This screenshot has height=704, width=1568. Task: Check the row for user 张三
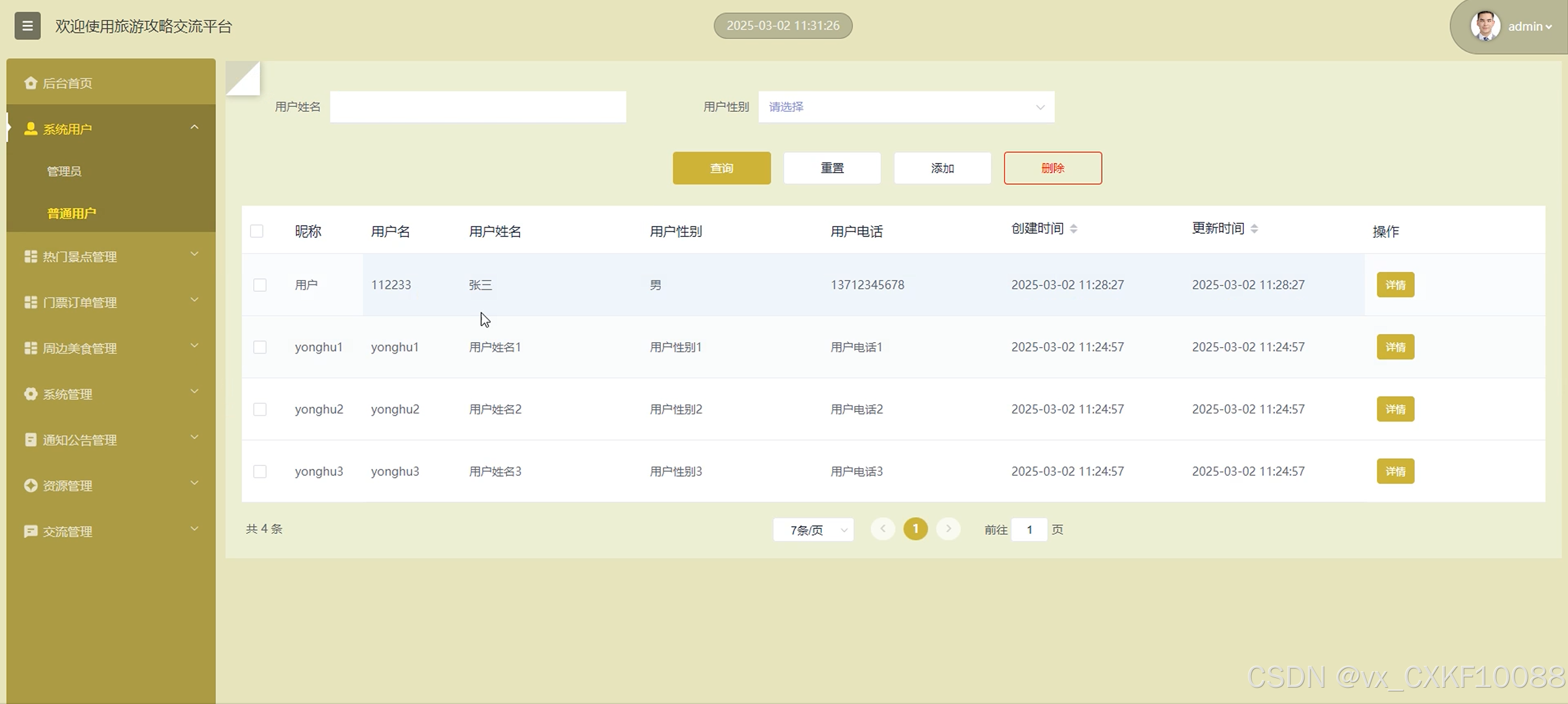[x=260, y=285]
